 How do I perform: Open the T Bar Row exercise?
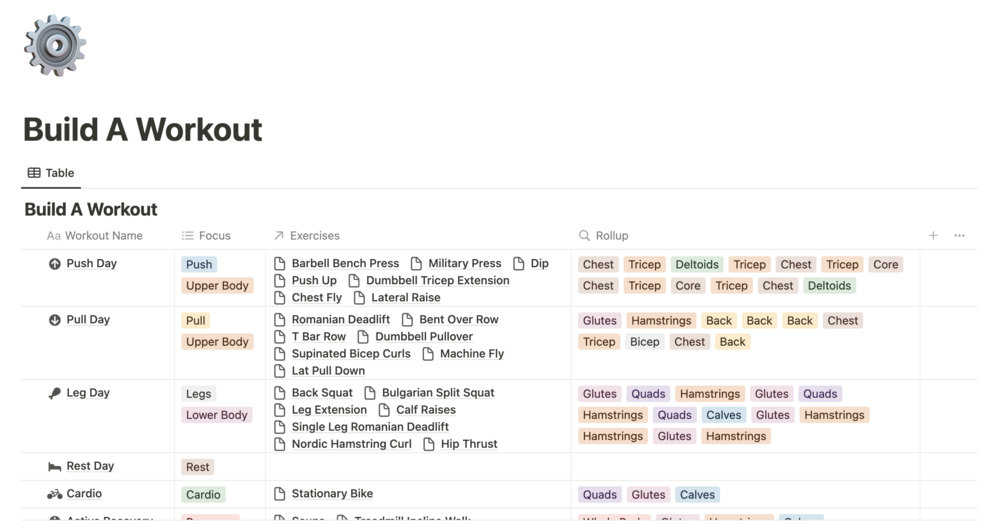pos(319,337)
